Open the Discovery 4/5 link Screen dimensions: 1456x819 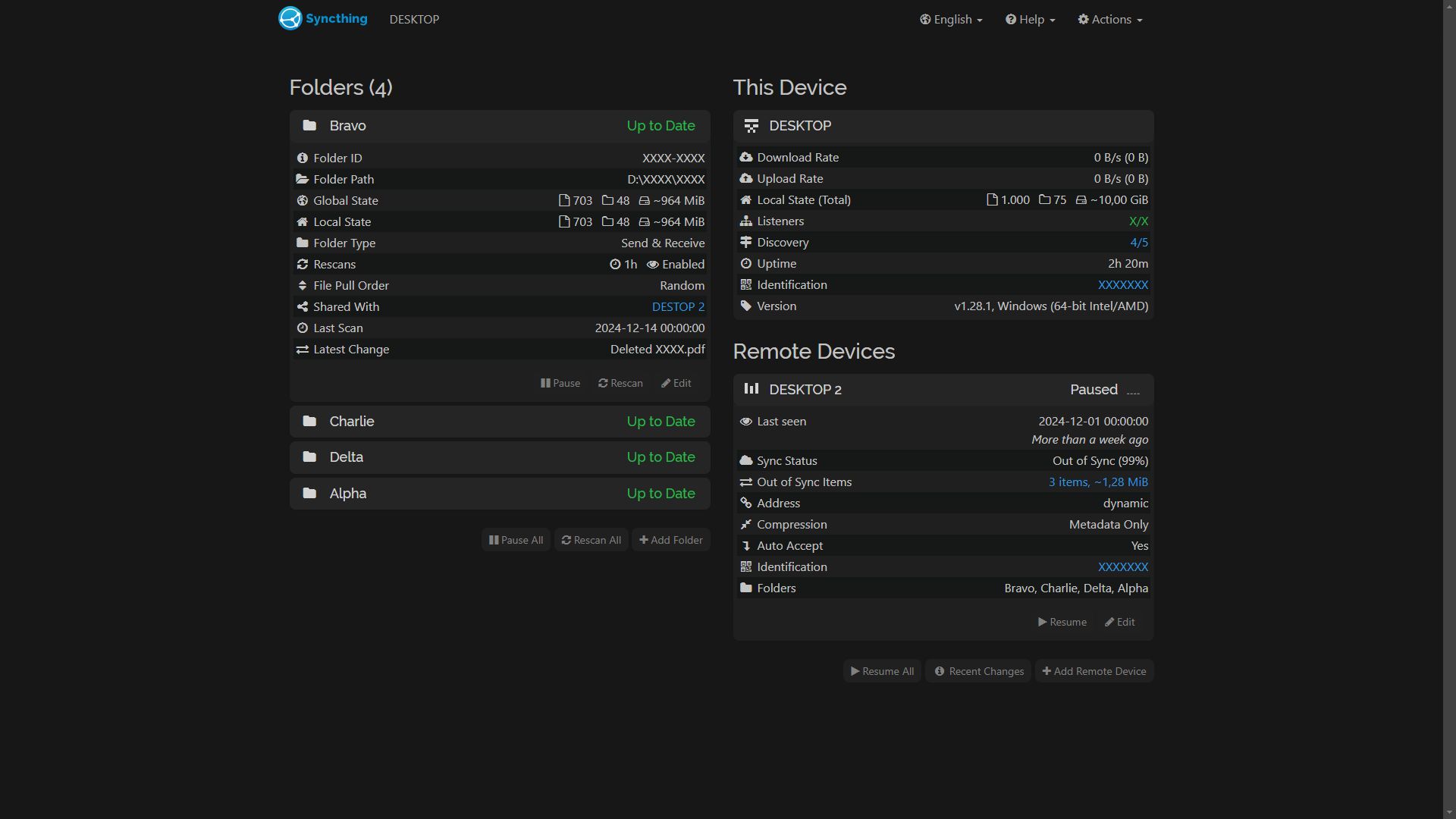tap(1139, 242)
